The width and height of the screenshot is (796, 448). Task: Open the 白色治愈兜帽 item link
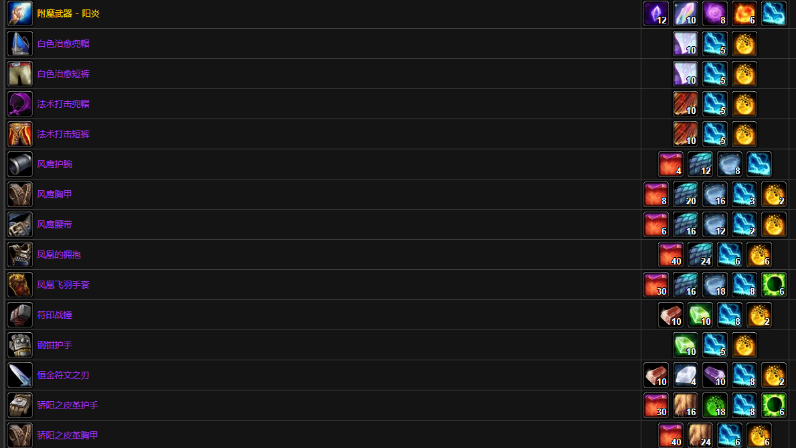[x=63, y=44]
